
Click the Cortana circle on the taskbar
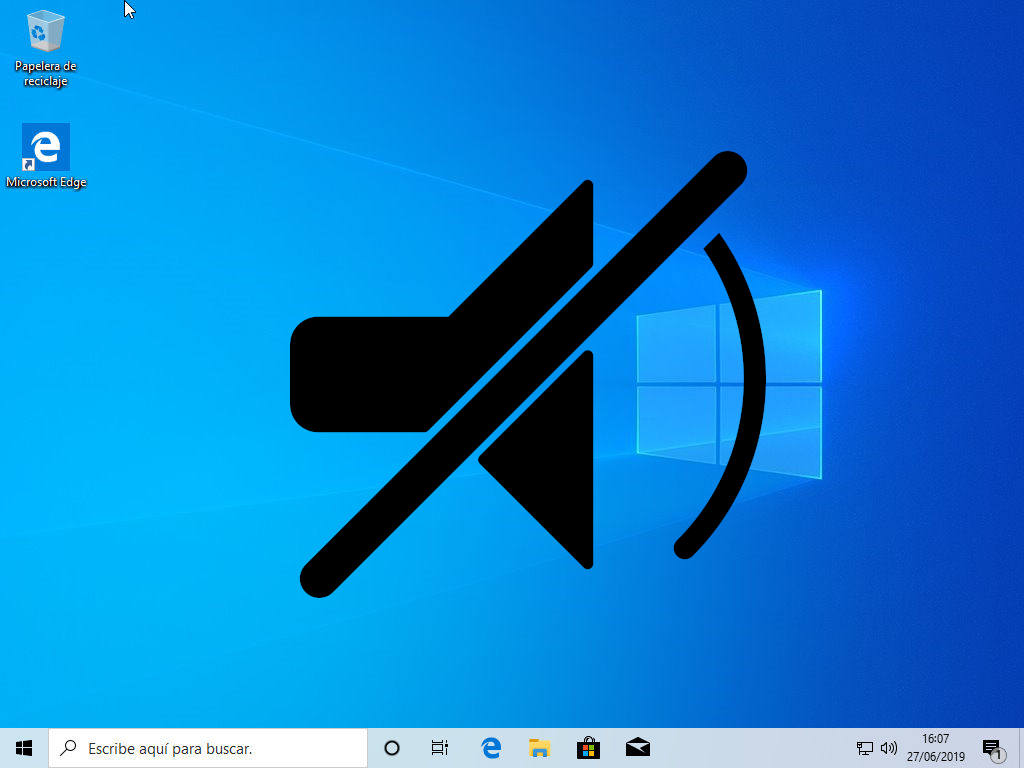(x=392, y=747)
